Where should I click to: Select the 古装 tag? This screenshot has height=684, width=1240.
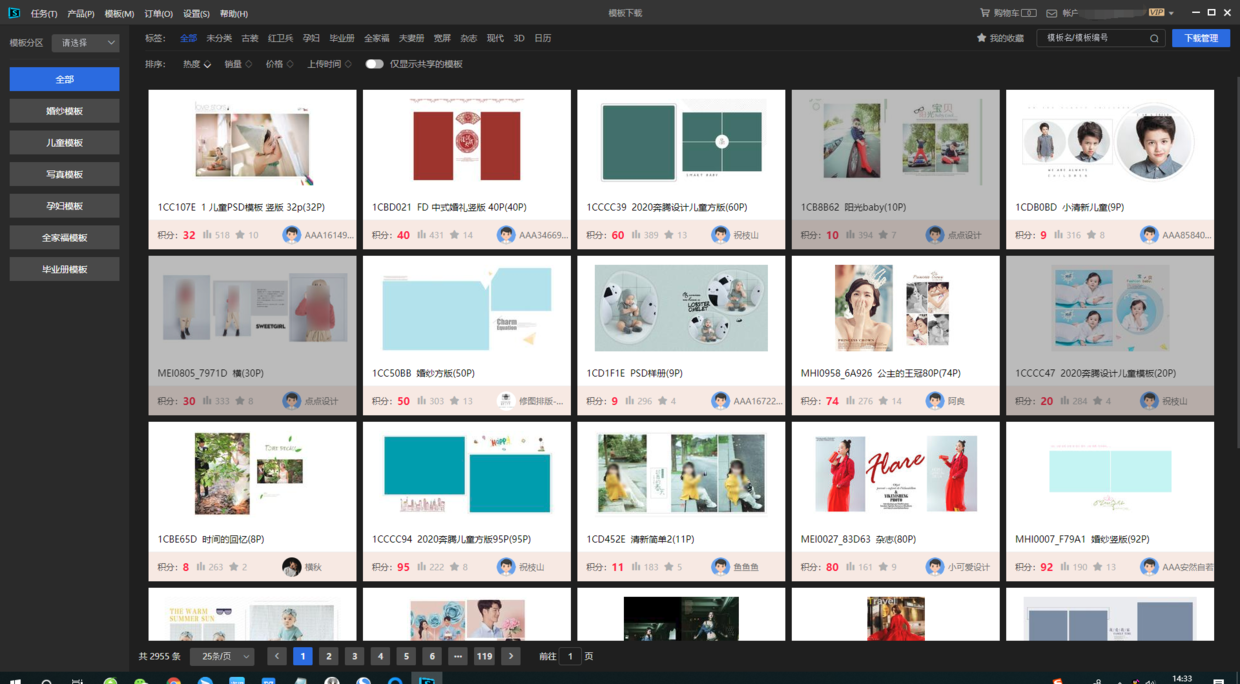pyautogui.click(x=250, y=38)
